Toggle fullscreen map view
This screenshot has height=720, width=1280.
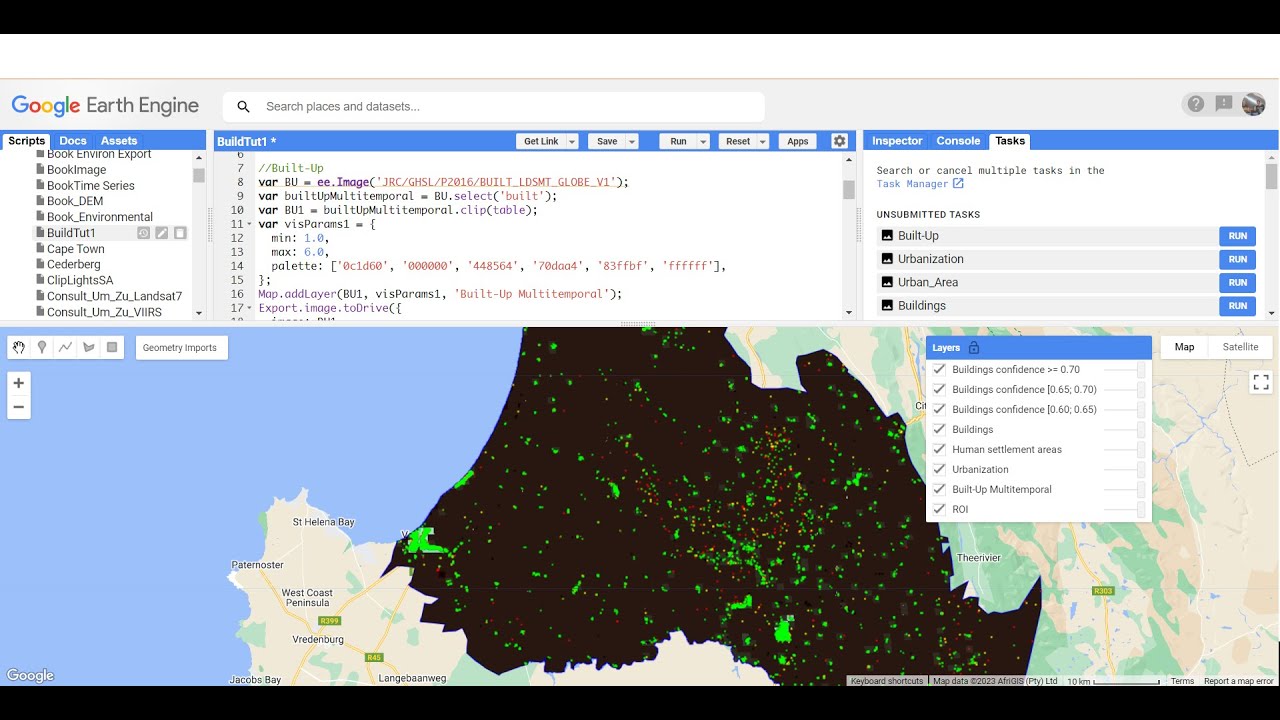[1261, 382]
